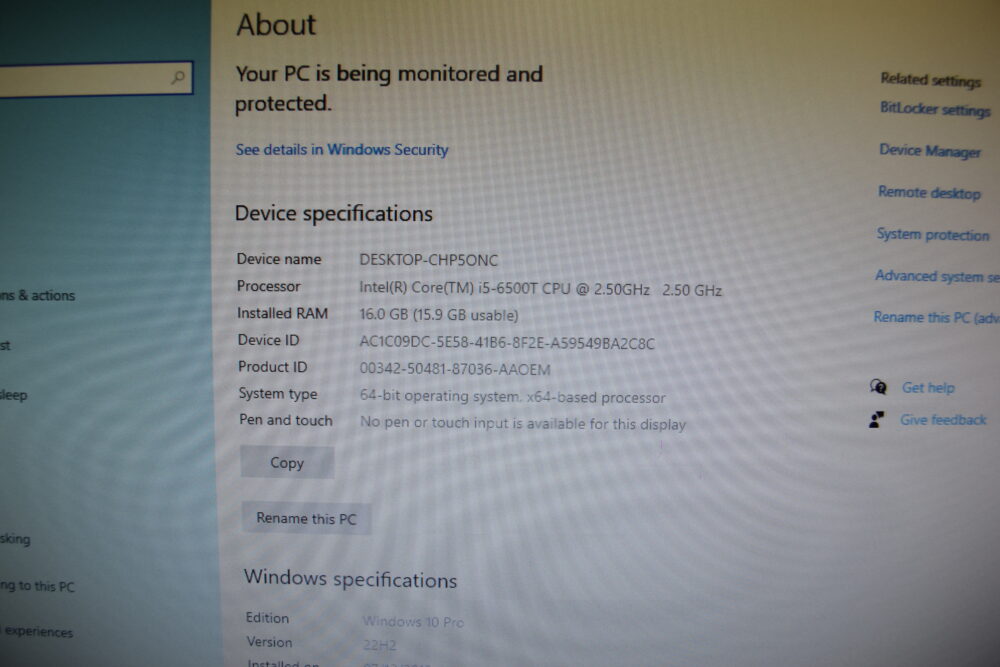
Task: Open Advanced system settings link
Action: 938,277
